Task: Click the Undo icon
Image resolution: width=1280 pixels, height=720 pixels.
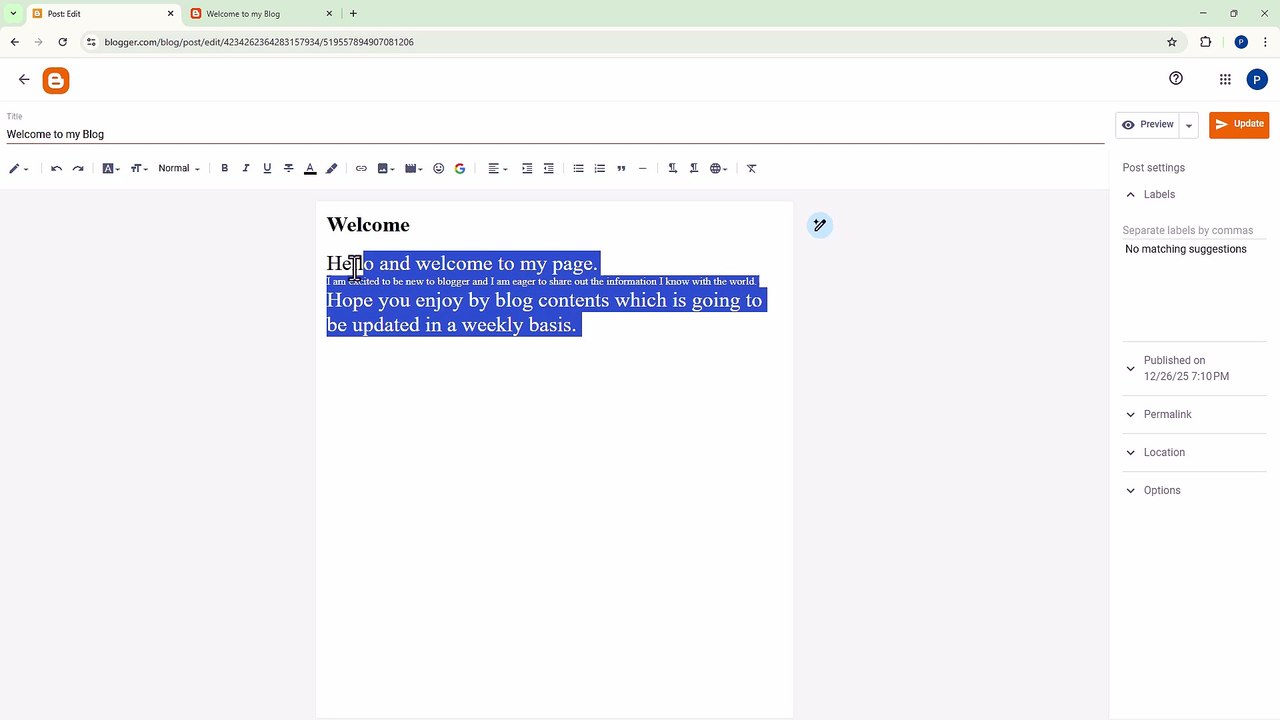Action: click(56, 169)
